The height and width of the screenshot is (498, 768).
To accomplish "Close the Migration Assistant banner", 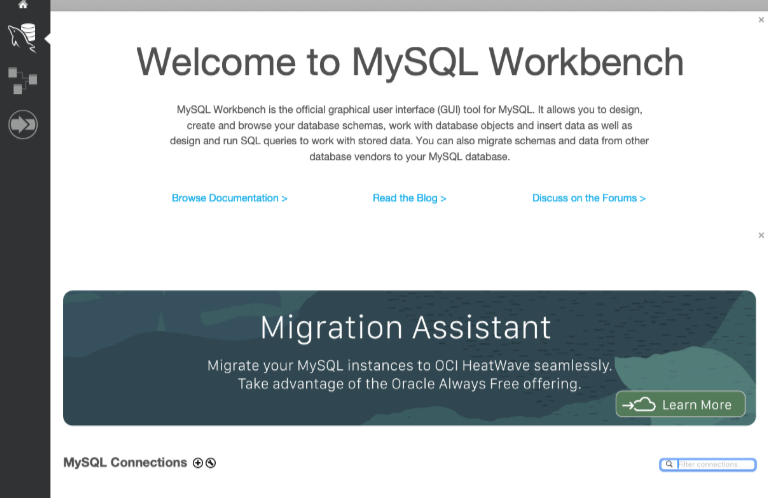I will [x=761, y=235].
